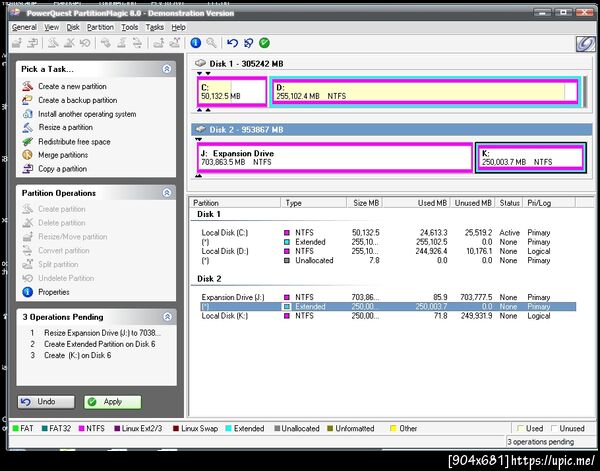Click the Create a backup partition icon
The width and height of the screenshot is (600, 471).
click(x=28, y=100)
